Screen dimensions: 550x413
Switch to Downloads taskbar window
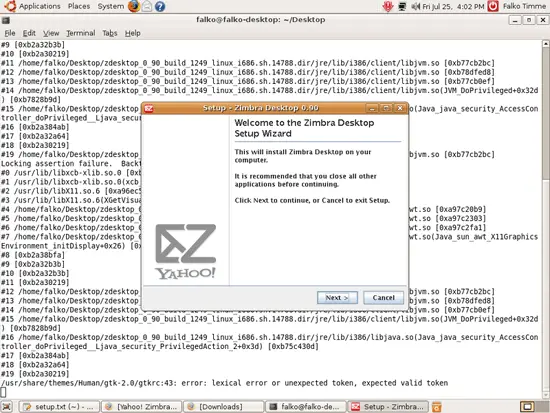point(224,407)
